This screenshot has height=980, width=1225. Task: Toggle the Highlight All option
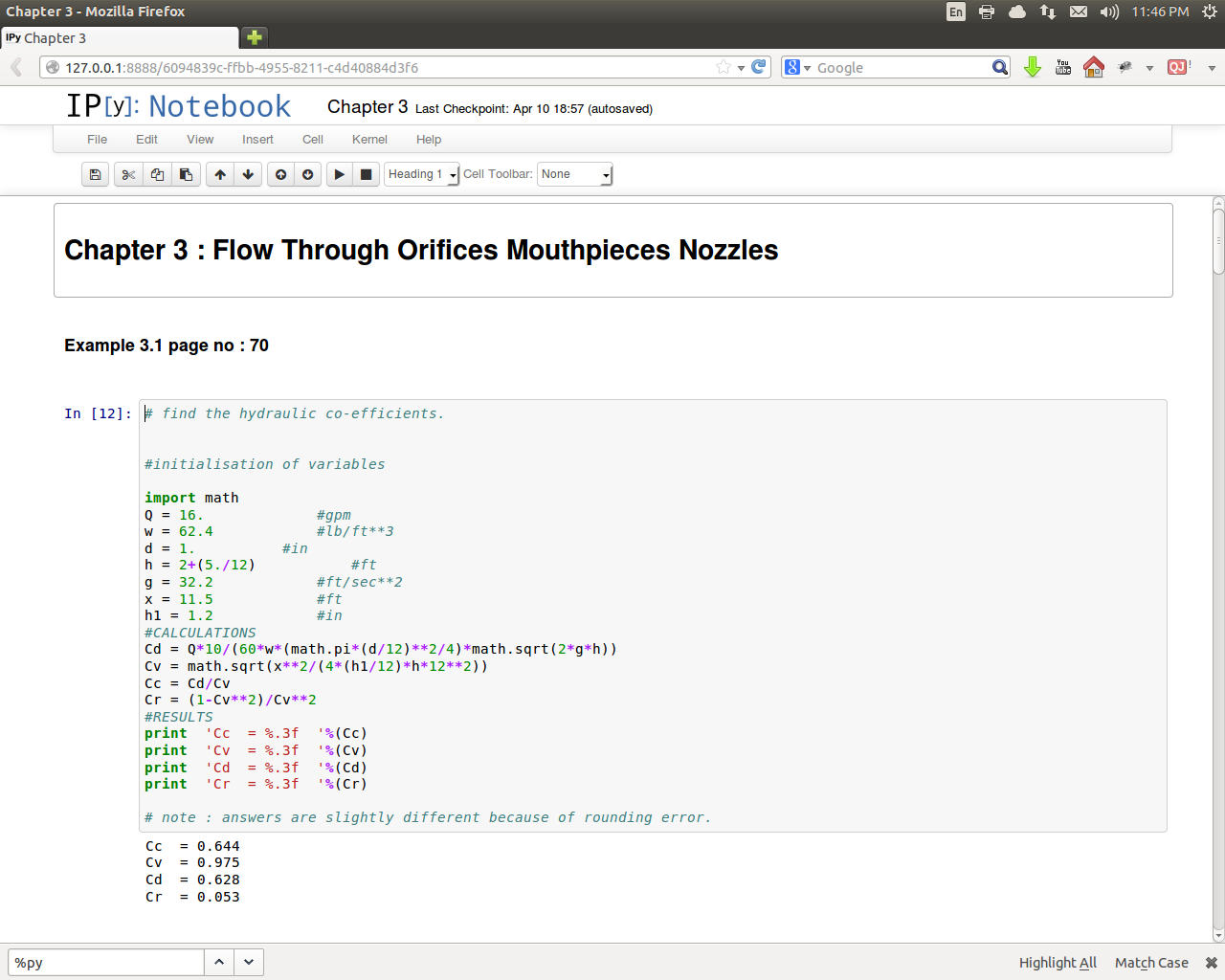coord(1058,963)
